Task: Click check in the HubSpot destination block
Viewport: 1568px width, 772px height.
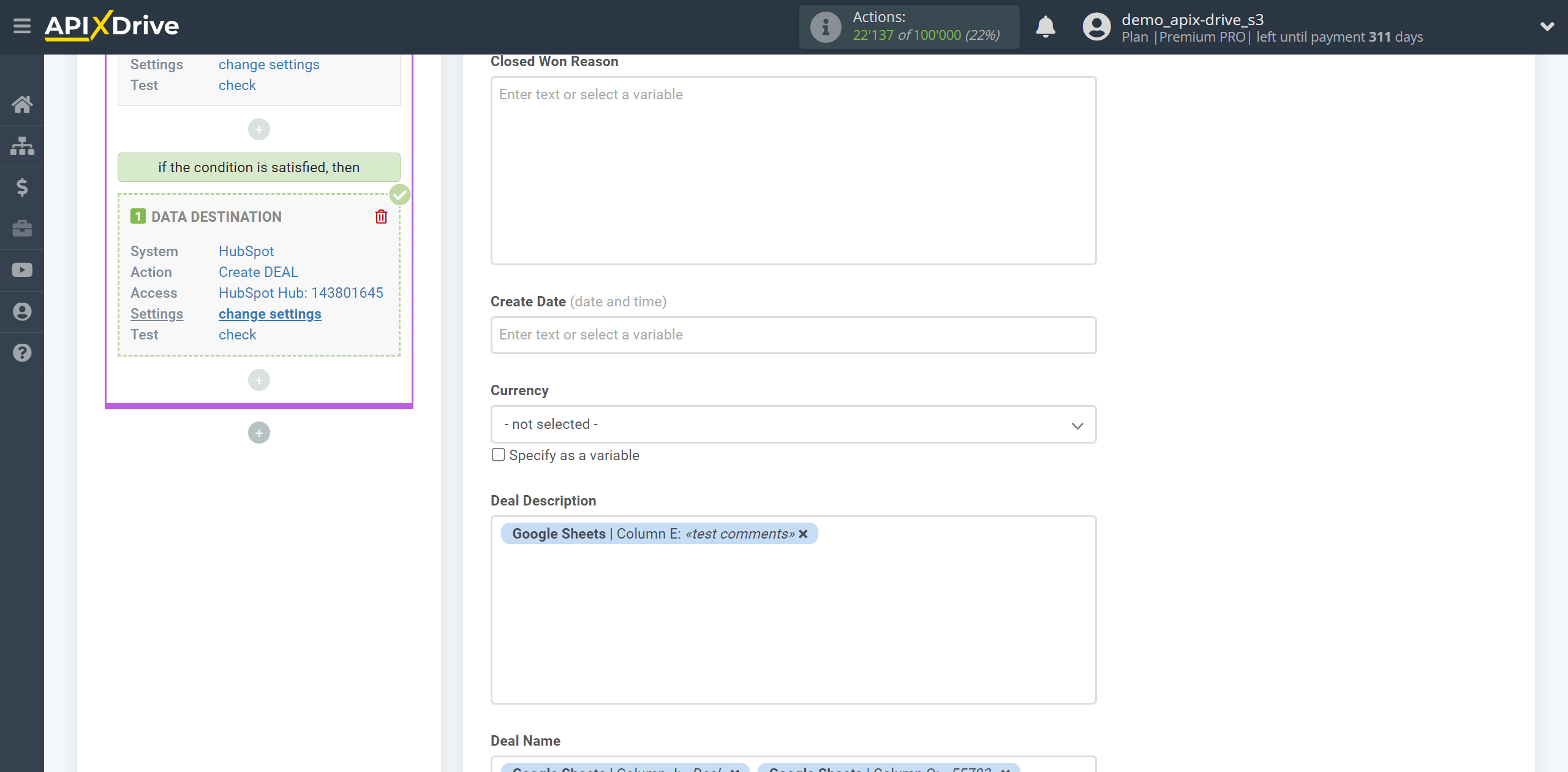Action: 238,335
